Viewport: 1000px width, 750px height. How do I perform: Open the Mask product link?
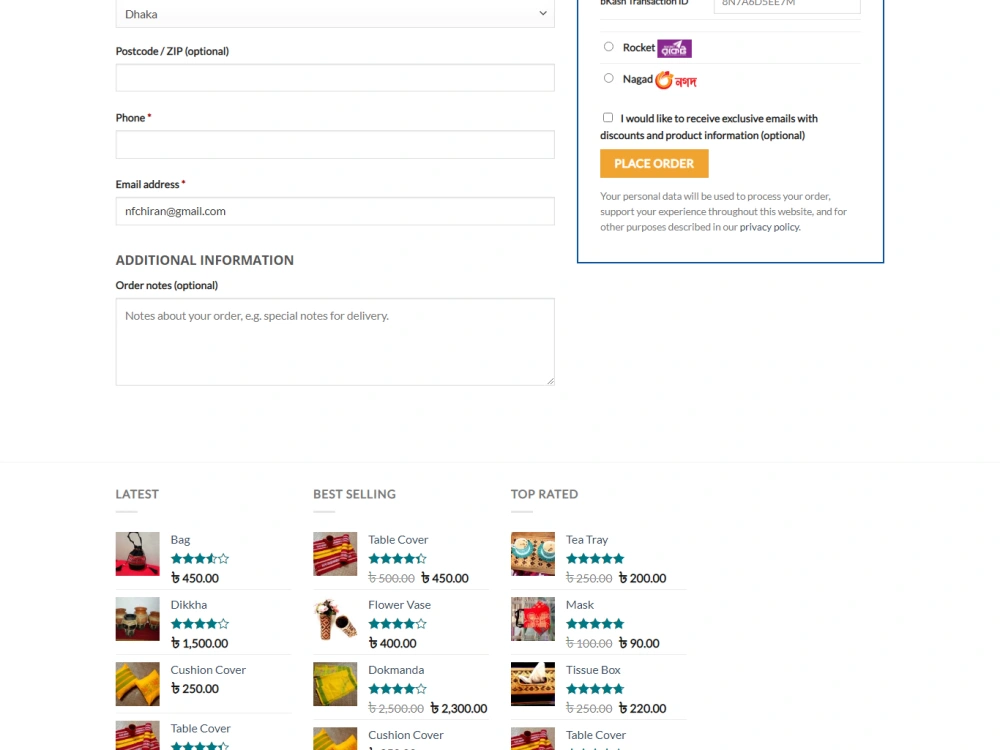click(x=580, y=605)
